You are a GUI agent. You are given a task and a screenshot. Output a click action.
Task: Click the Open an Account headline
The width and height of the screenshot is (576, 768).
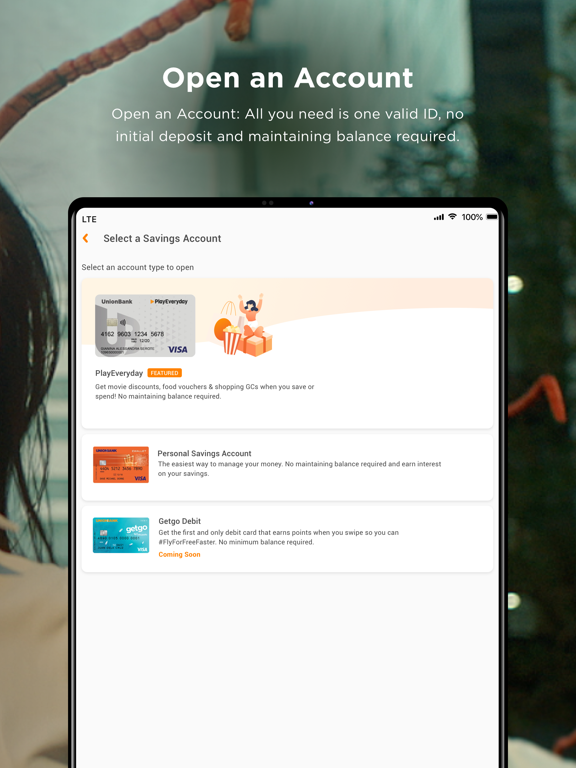[x=288, y=78]
